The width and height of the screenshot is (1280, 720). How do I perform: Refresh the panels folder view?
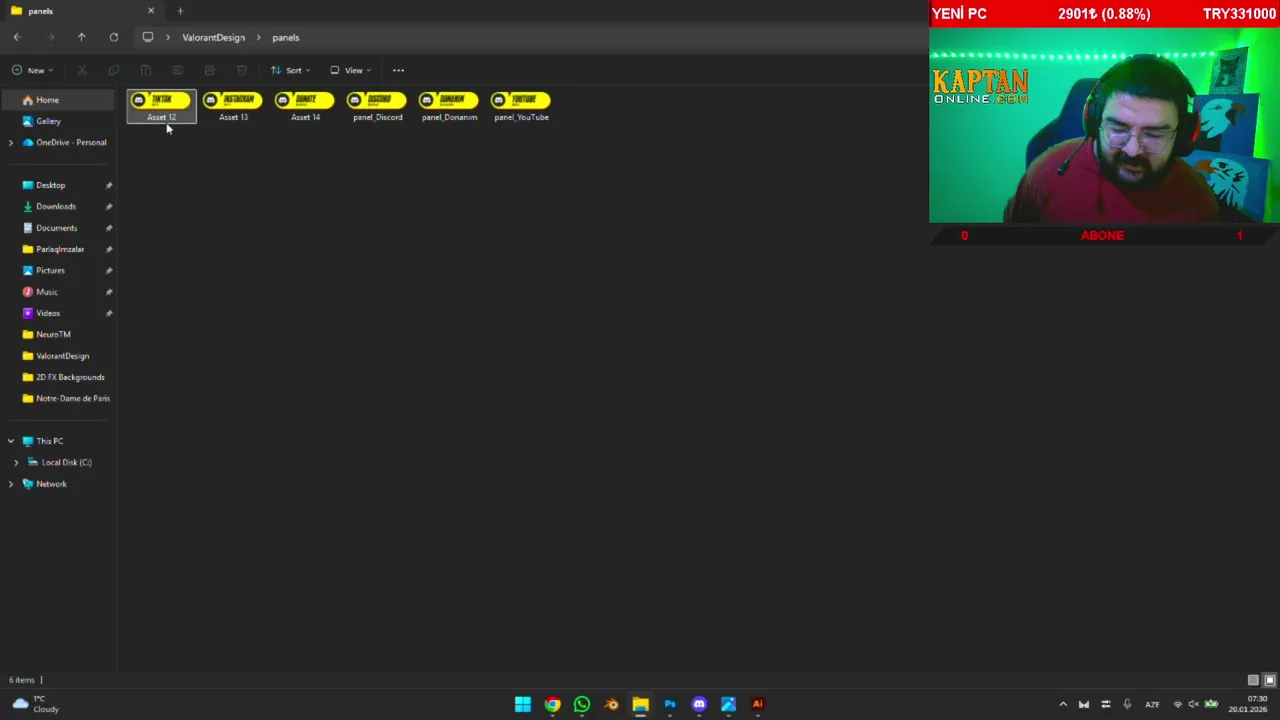point(114,37)
